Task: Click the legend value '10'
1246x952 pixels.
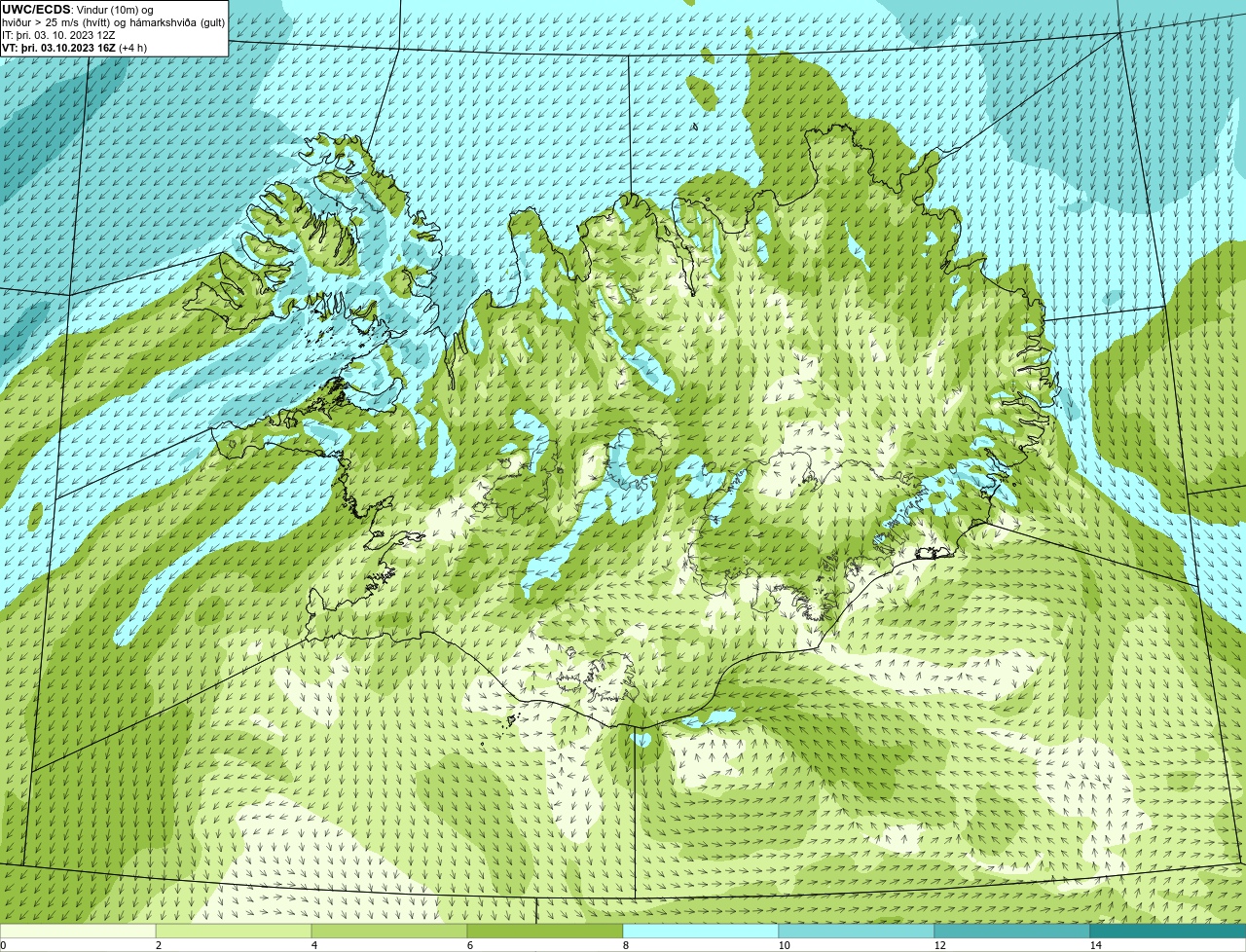Action: (784, 945)
